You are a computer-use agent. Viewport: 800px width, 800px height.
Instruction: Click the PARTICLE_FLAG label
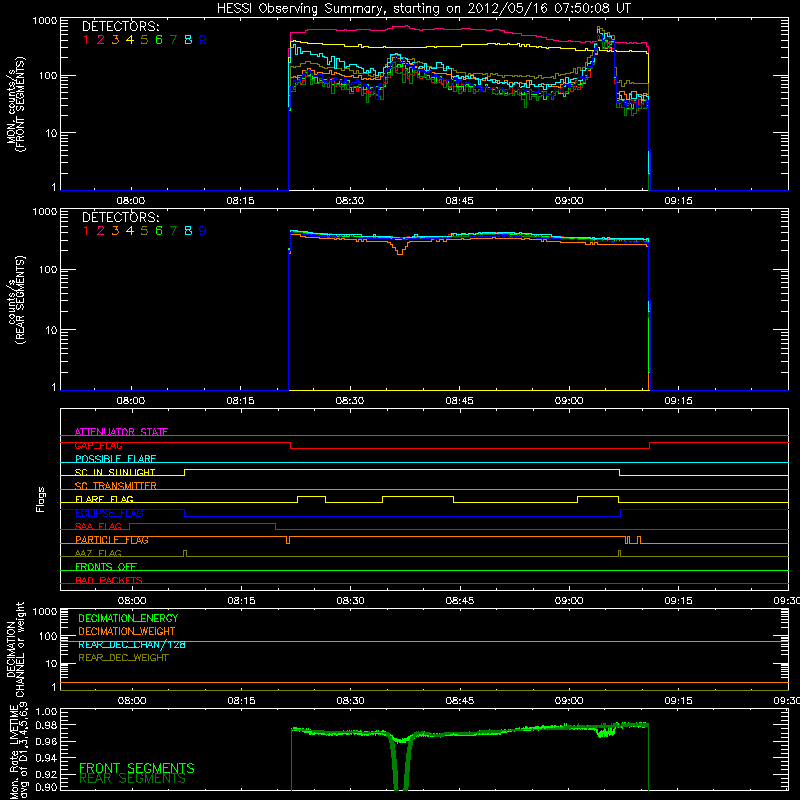pyautogui.click(x=112, y=540)
